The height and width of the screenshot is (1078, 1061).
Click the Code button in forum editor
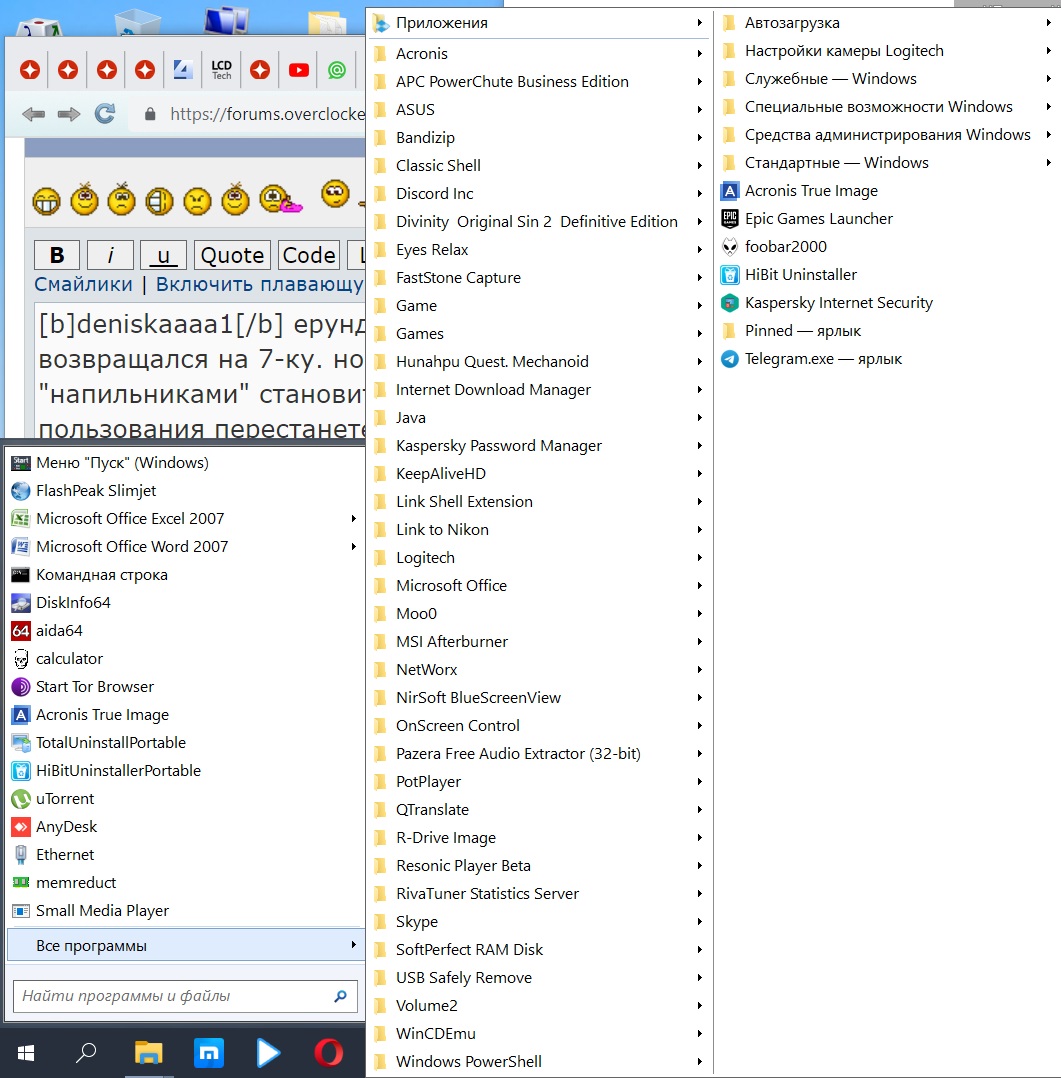[309, 255]
